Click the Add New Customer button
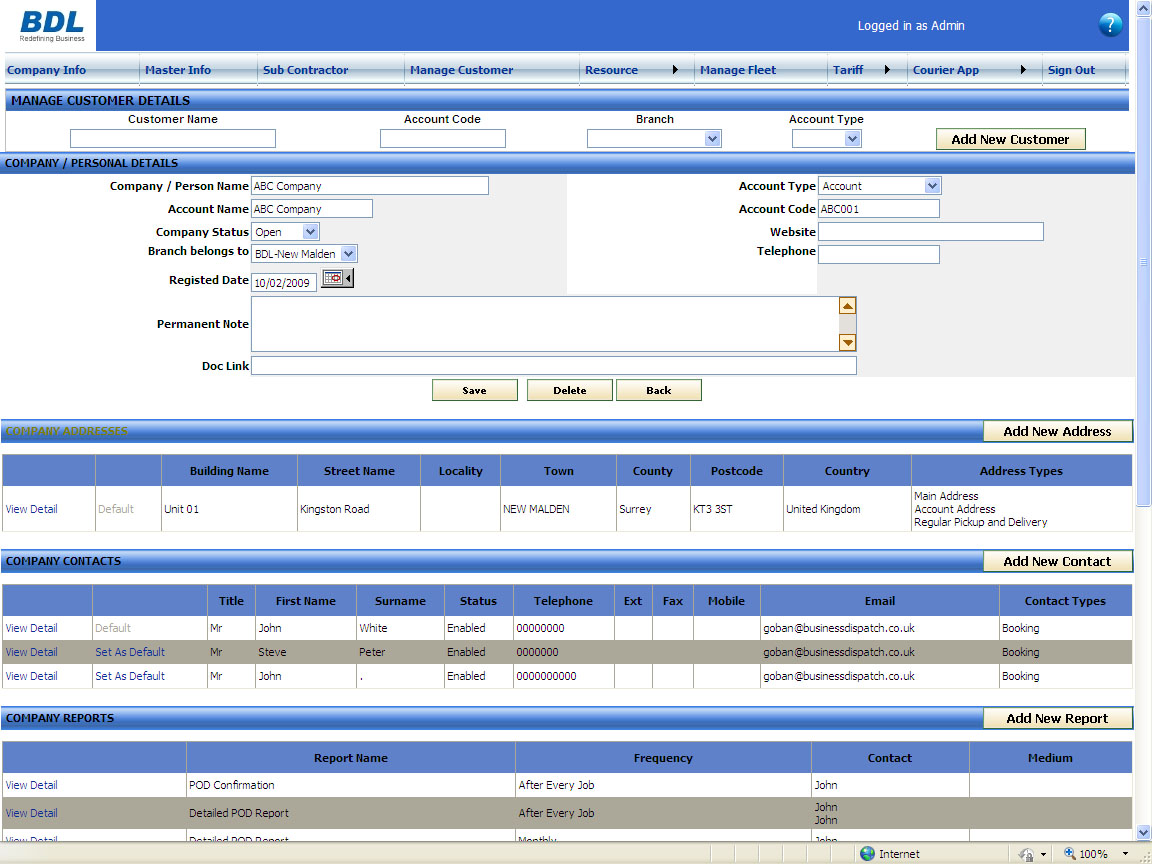 point(1010,139)
